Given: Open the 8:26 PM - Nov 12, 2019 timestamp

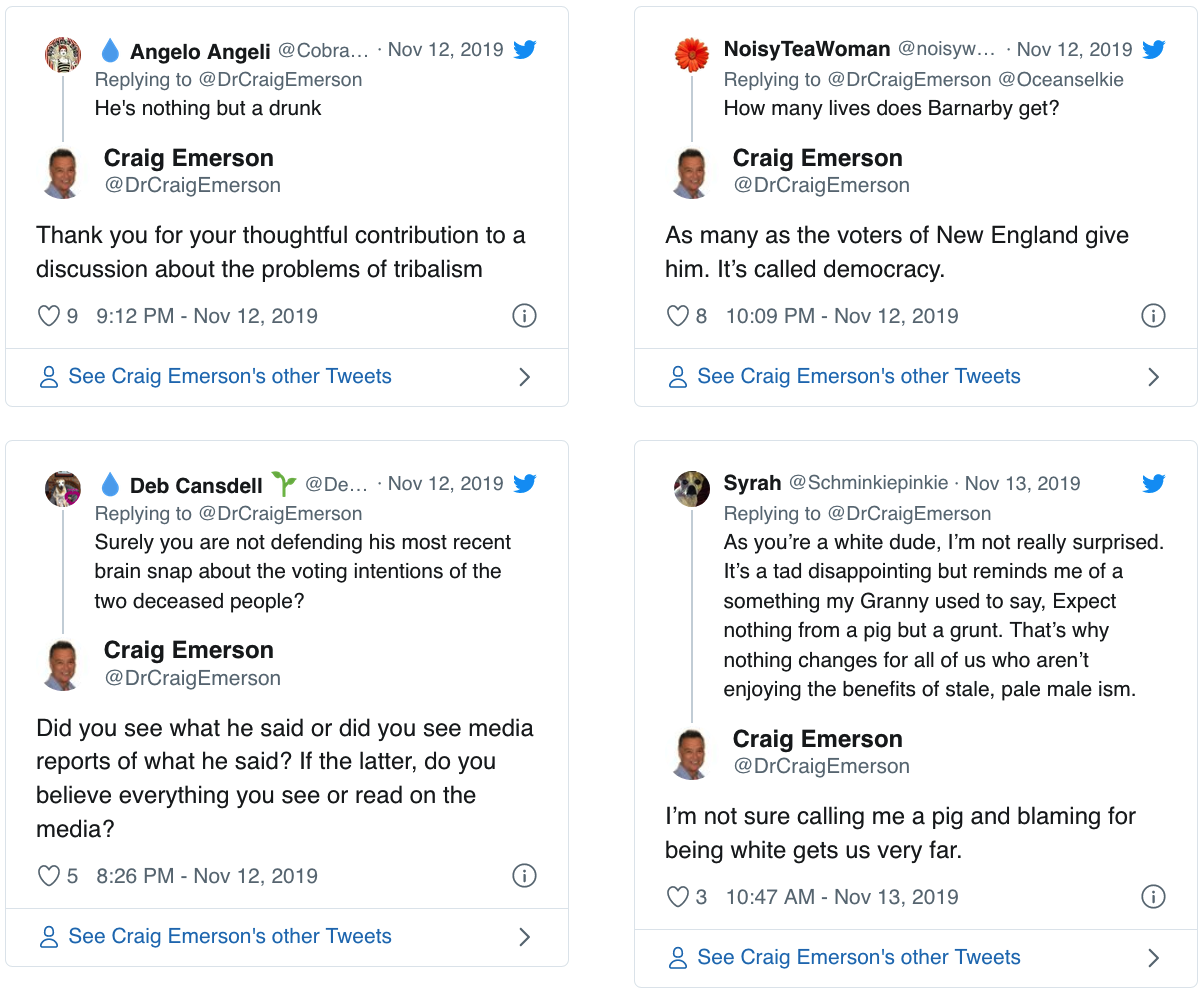Looking at the screenshot, I should pyautogui.click(x=206, y=876).
